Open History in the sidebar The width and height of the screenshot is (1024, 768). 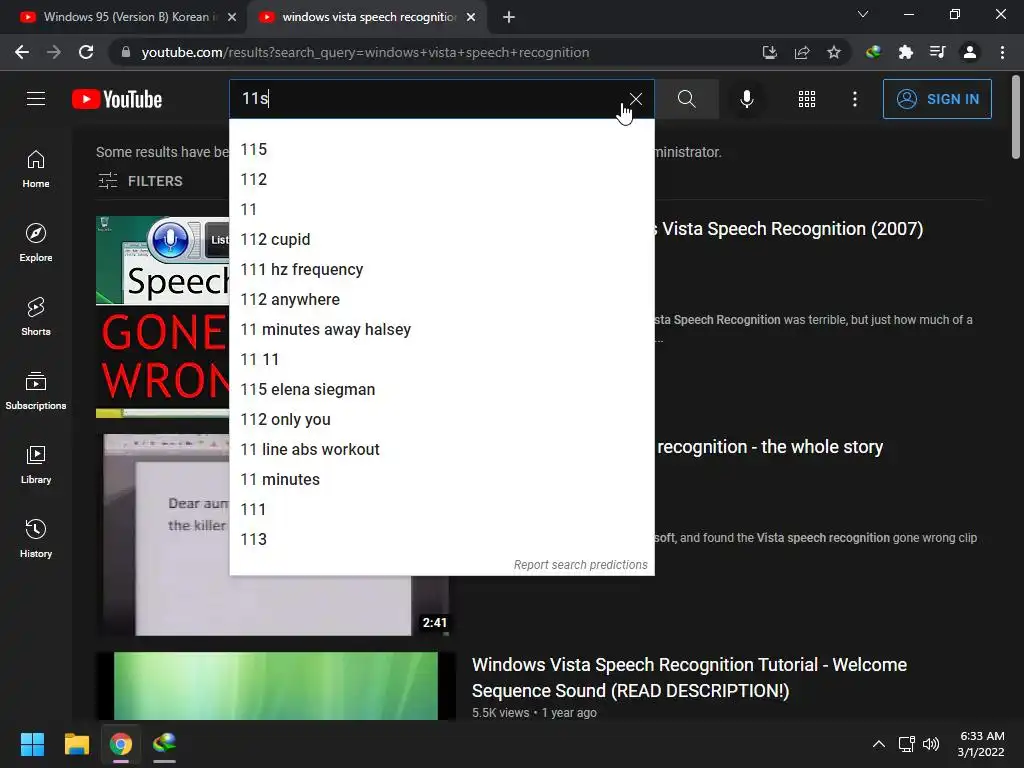coord(36,539)
